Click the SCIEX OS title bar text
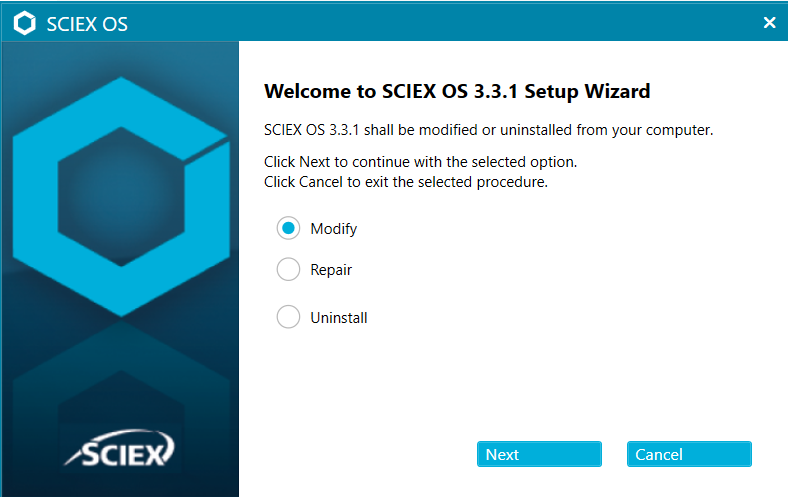Viewport: 788px width, 497px height. pyautogui.click(x=87, y=24)
